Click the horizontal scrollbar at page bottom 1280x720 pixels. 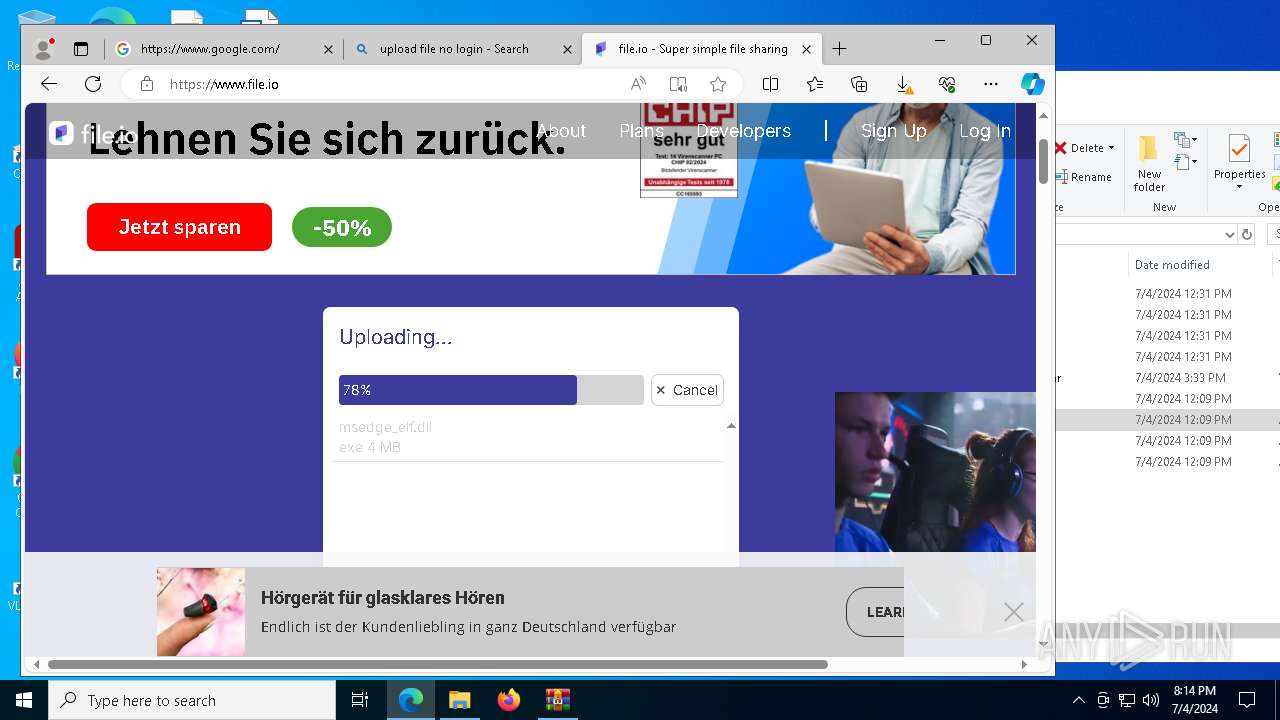click(x=437, y=664)
